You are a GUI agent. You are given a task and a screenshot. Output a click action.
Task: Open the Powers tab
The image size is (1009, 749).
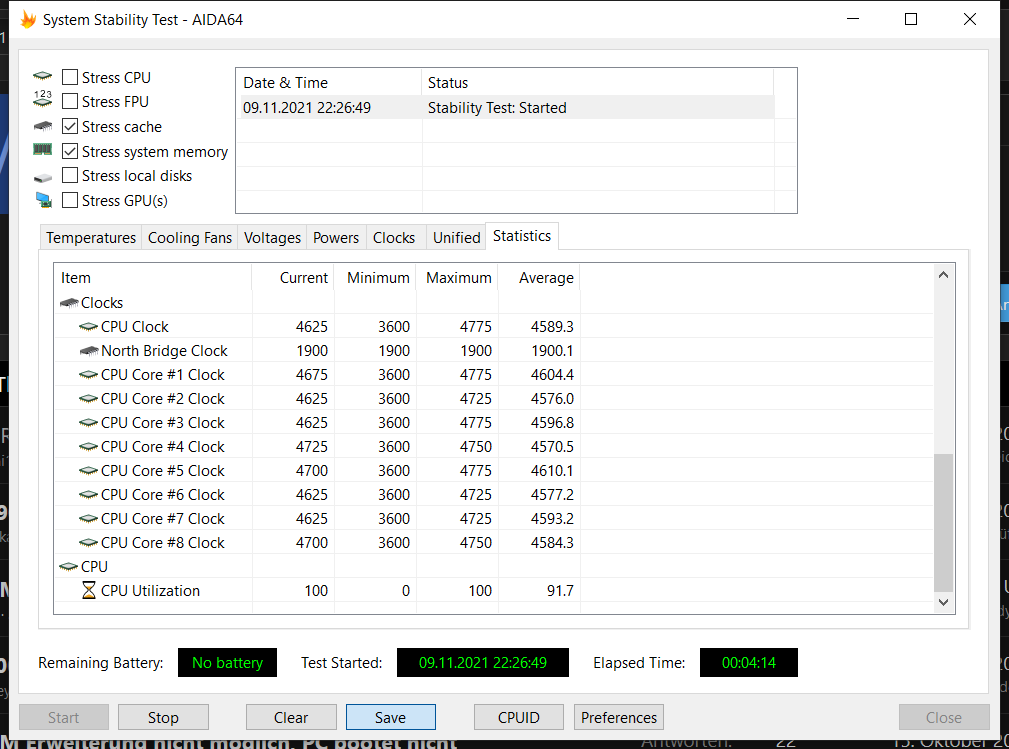pos(336,237)
